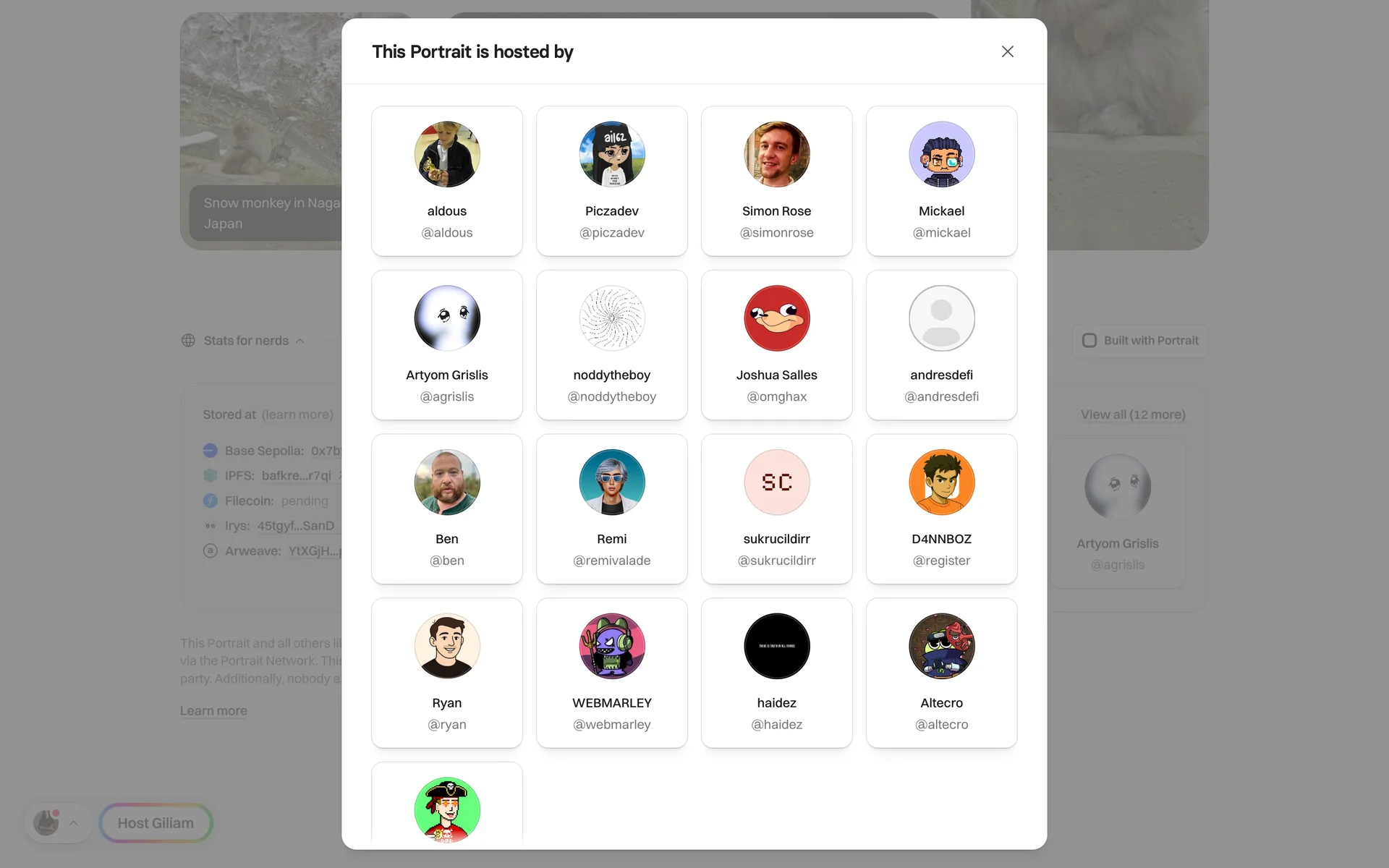Image resolution: width=1389 pixels, height=868 pixels.
Task: Expand the account switcher chevron
Action: [73, 823]
